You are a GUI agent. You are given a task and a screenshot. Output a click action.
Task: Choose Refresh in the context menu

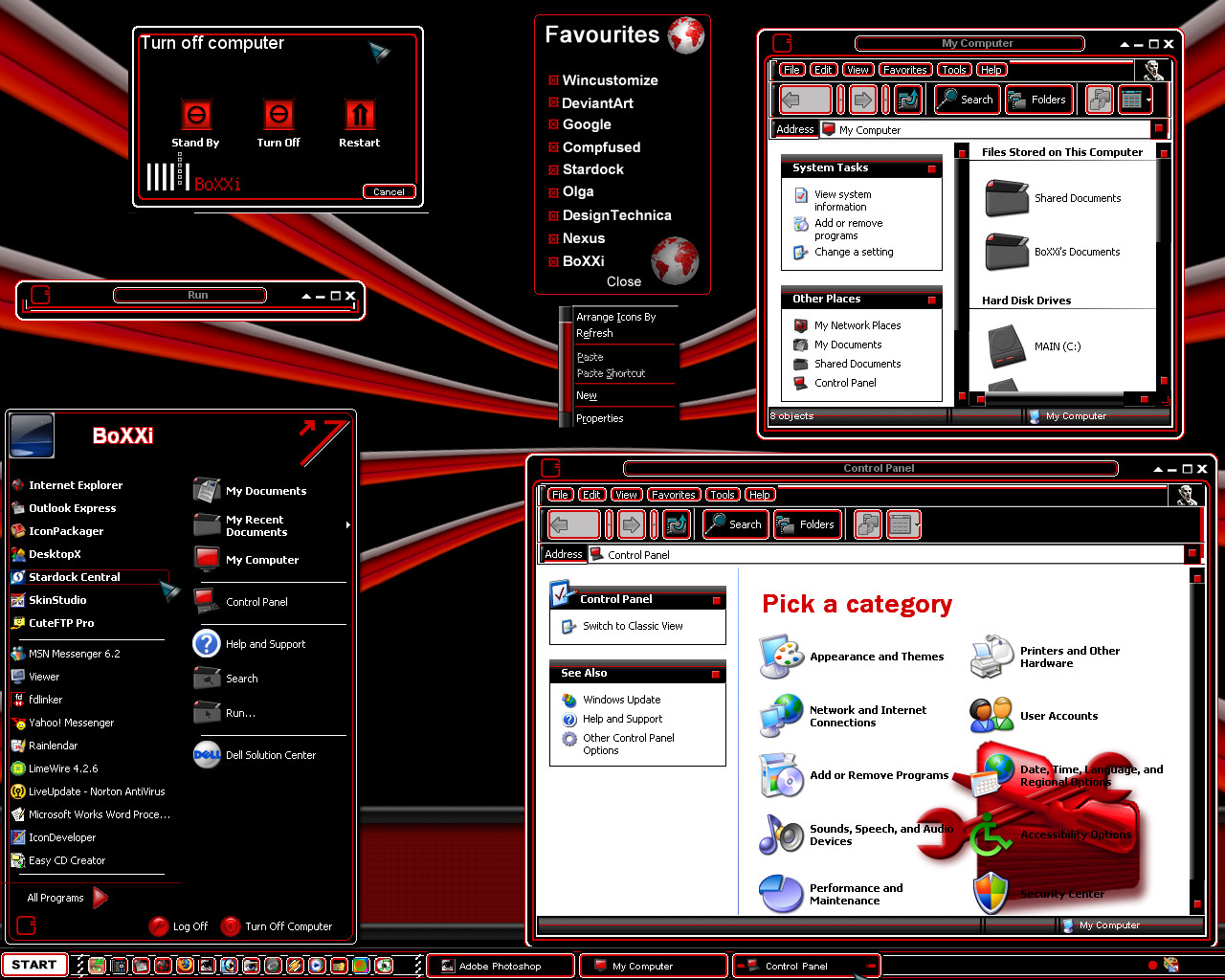pyautogui.click(x=594, y=333)
